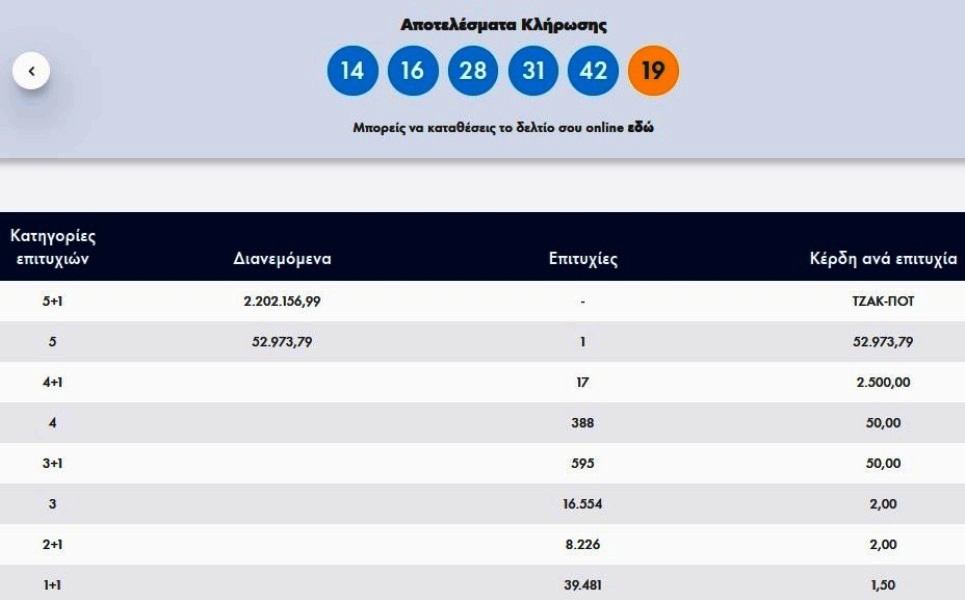This screenshot has width=965, height=600.
Task: Click the 'Επιτυχίες' column header
Action: pyautogui.click(x=583, y=259)
